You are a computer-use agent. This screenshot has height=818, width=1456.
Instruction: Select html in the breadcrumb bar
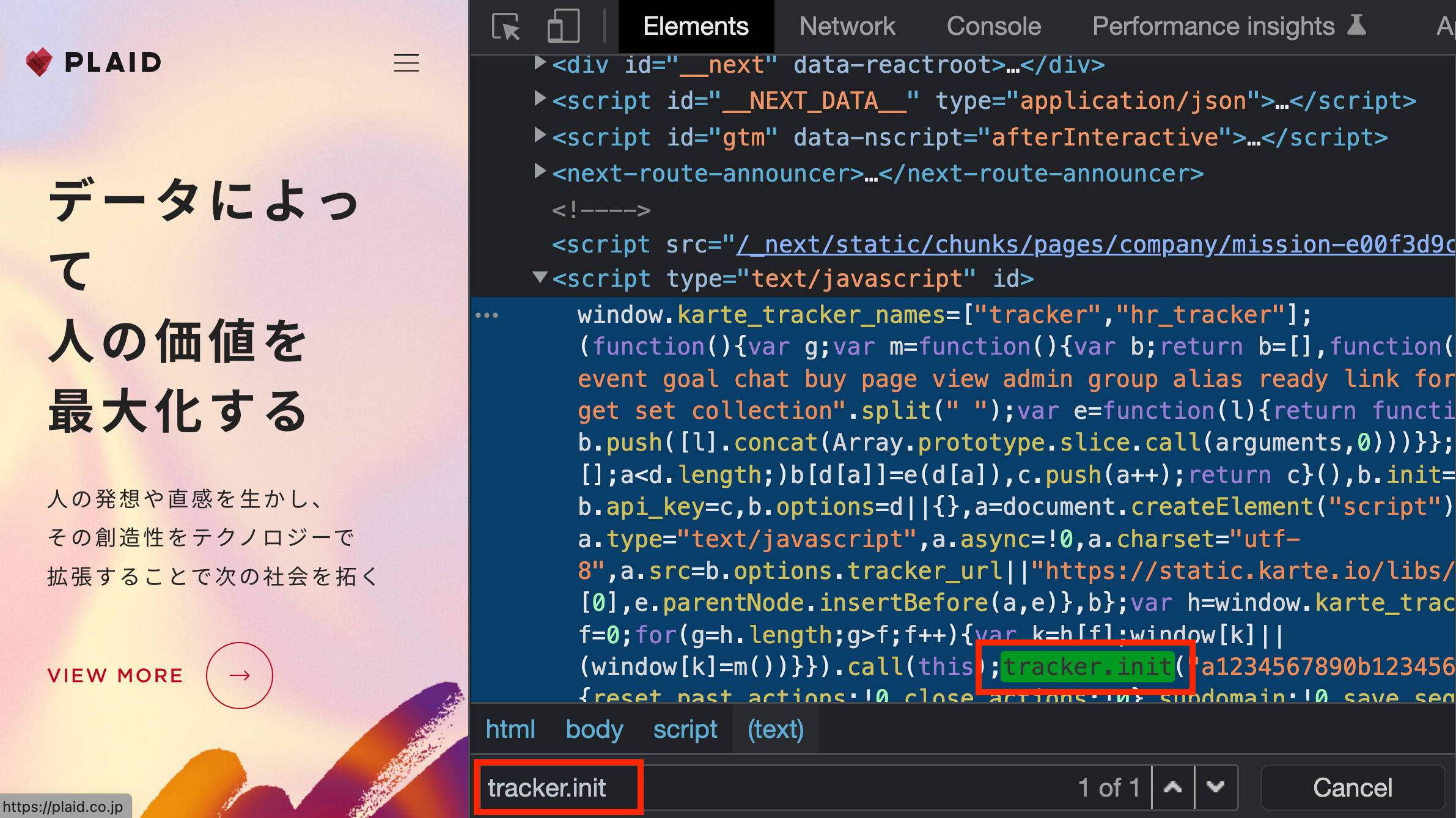click(510, 729)
